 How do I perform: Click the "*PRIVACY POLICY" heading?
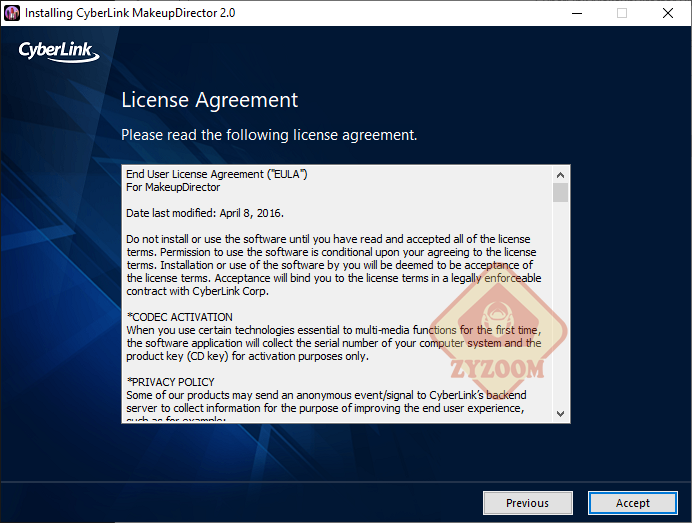(x=171, y=382)
